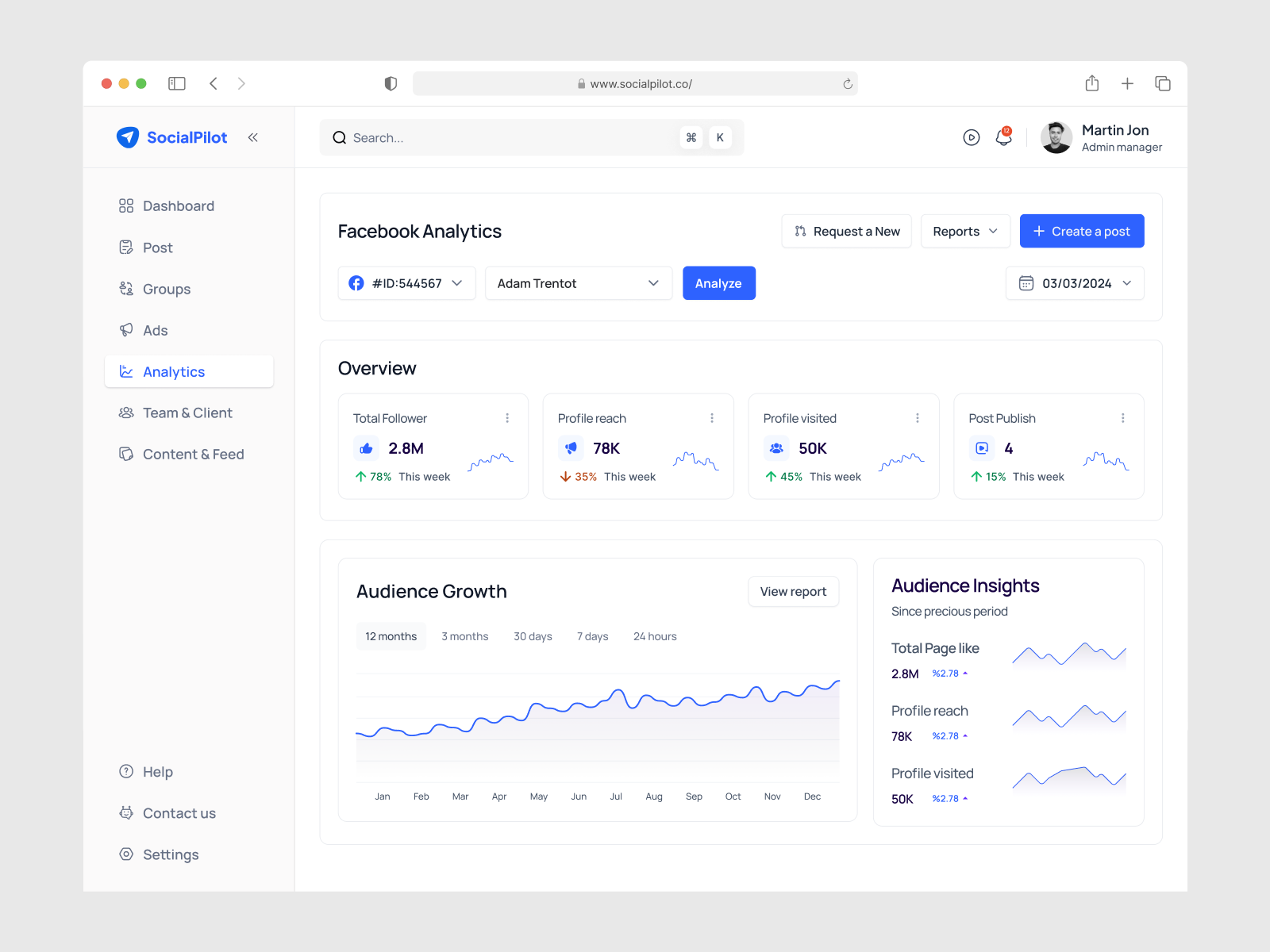
Task: Select the 30 days time range
Action: (x=533, y=635)
